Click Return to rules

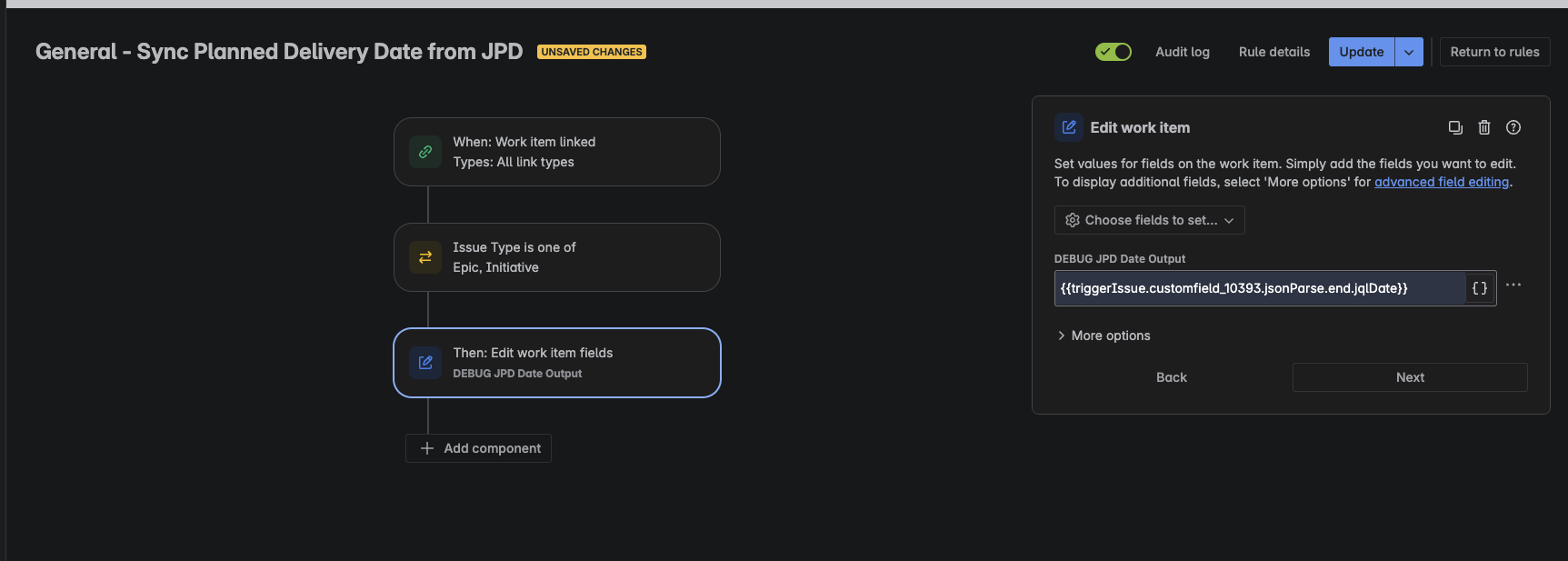point(1495,52)
